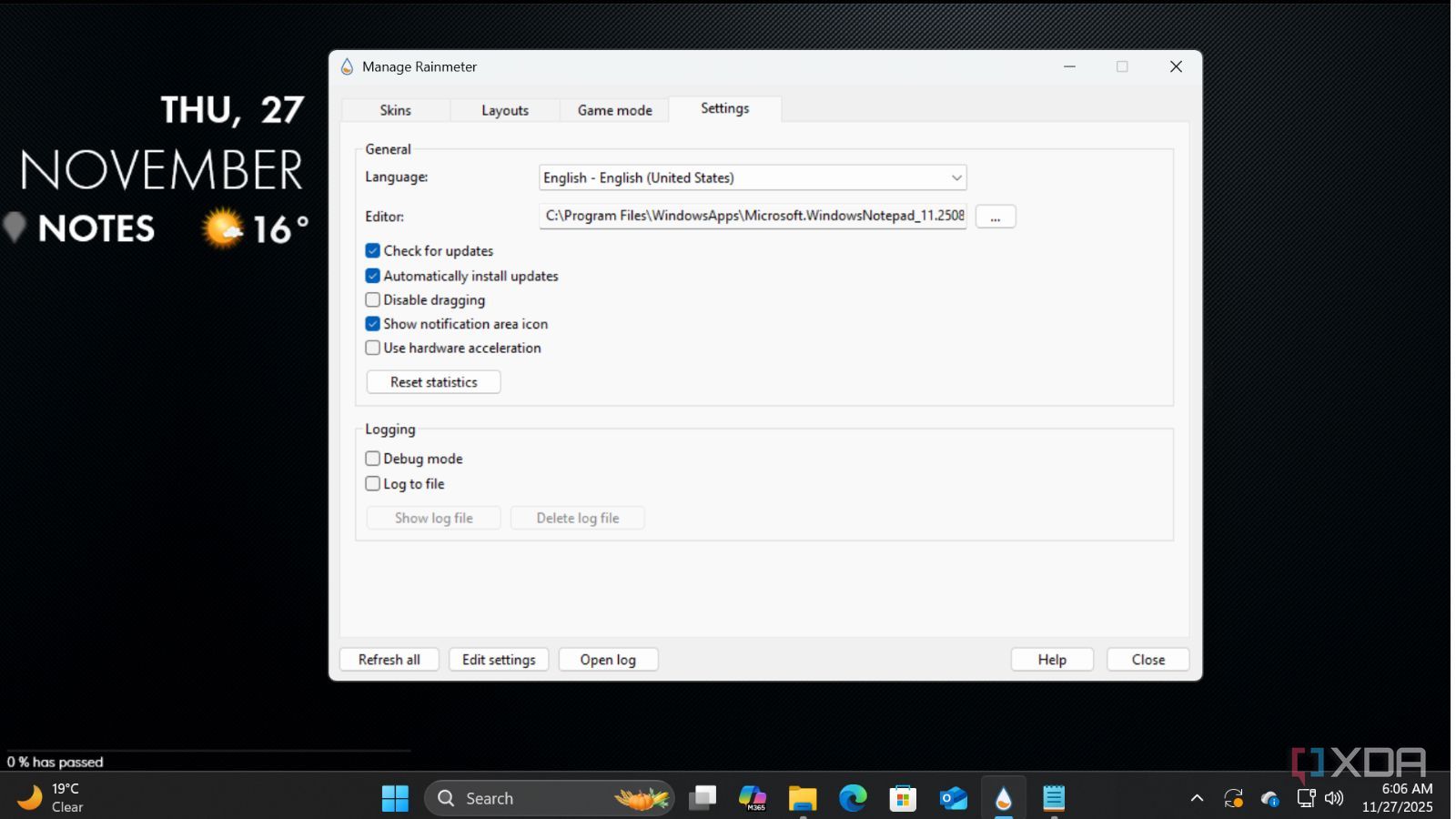Open the Game mode tab
Image resolution: width=1456 pixels, height=819 pixels.
614,110
